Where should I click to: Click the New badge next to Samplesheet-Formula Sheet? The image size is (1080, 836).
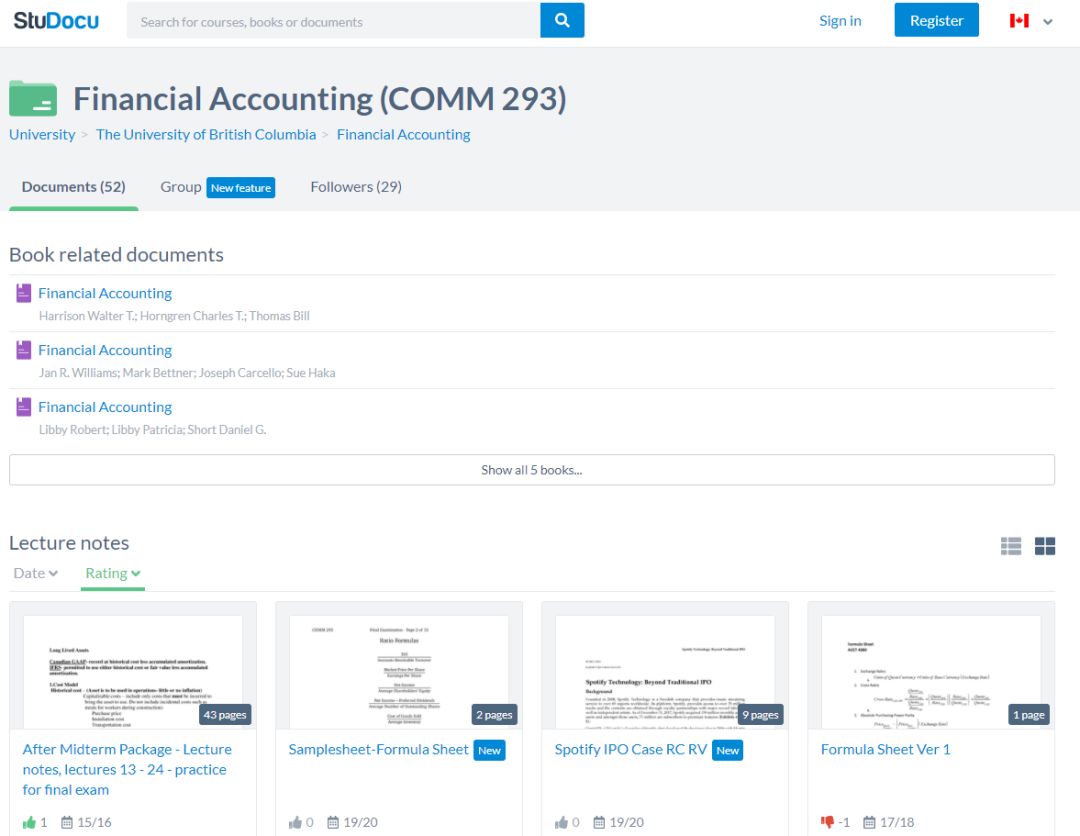(490, 751)
